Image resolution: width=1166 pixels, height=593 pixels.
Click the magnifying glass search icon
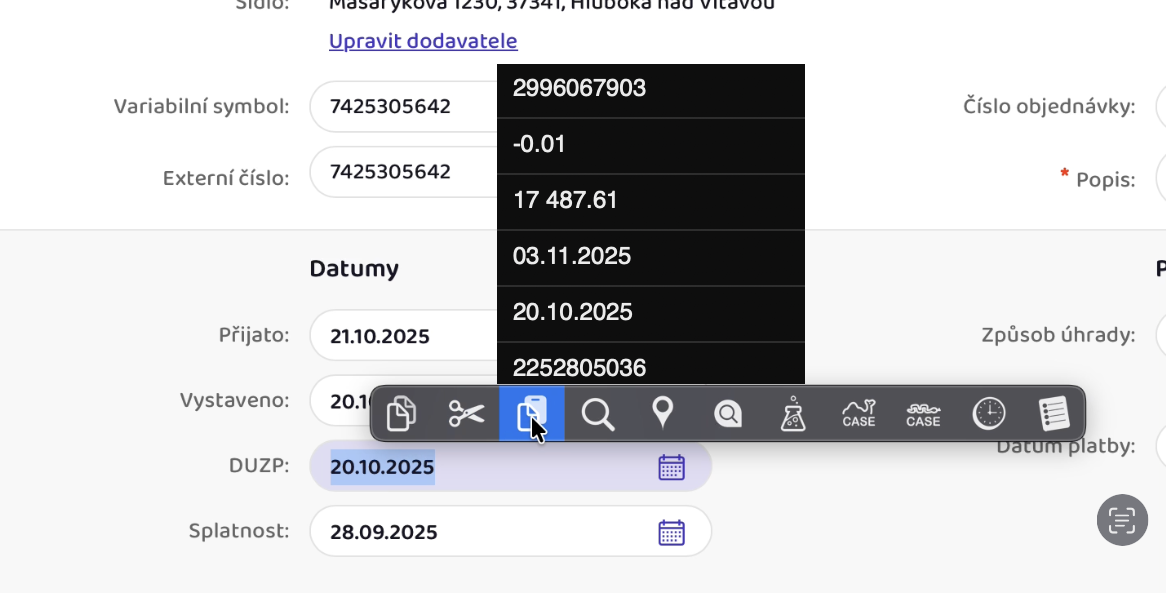[x=598, y=413]
